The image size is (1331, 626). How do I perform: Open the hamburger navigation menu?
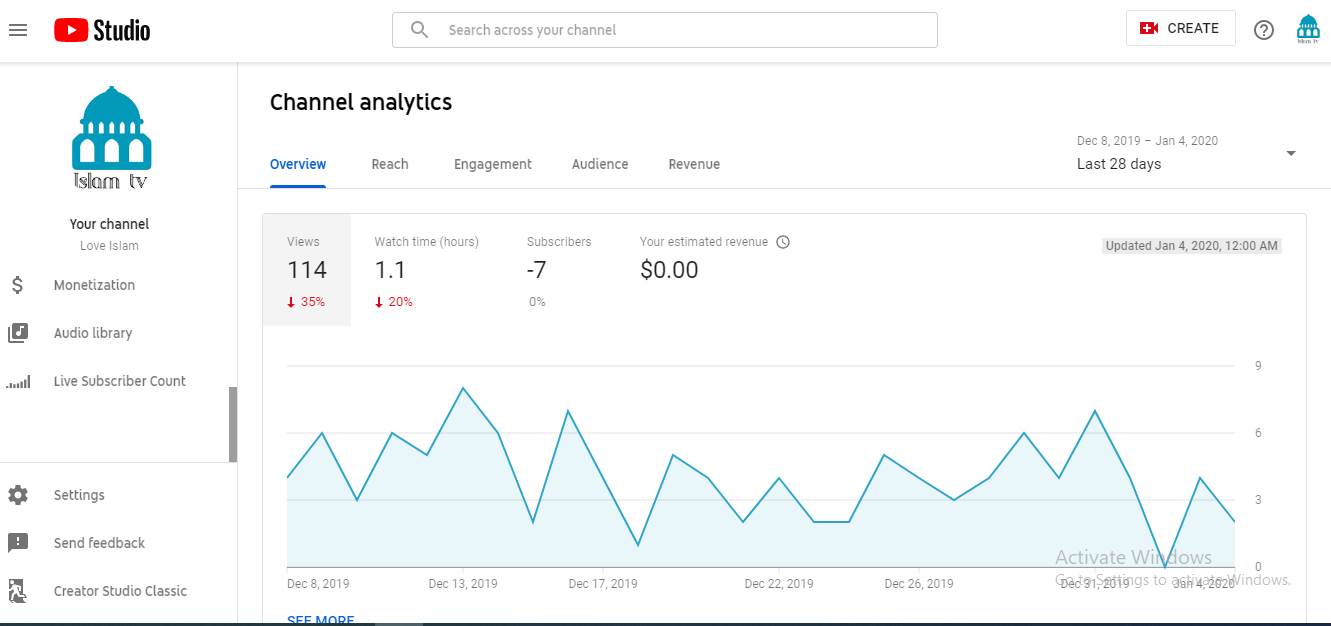18,30
